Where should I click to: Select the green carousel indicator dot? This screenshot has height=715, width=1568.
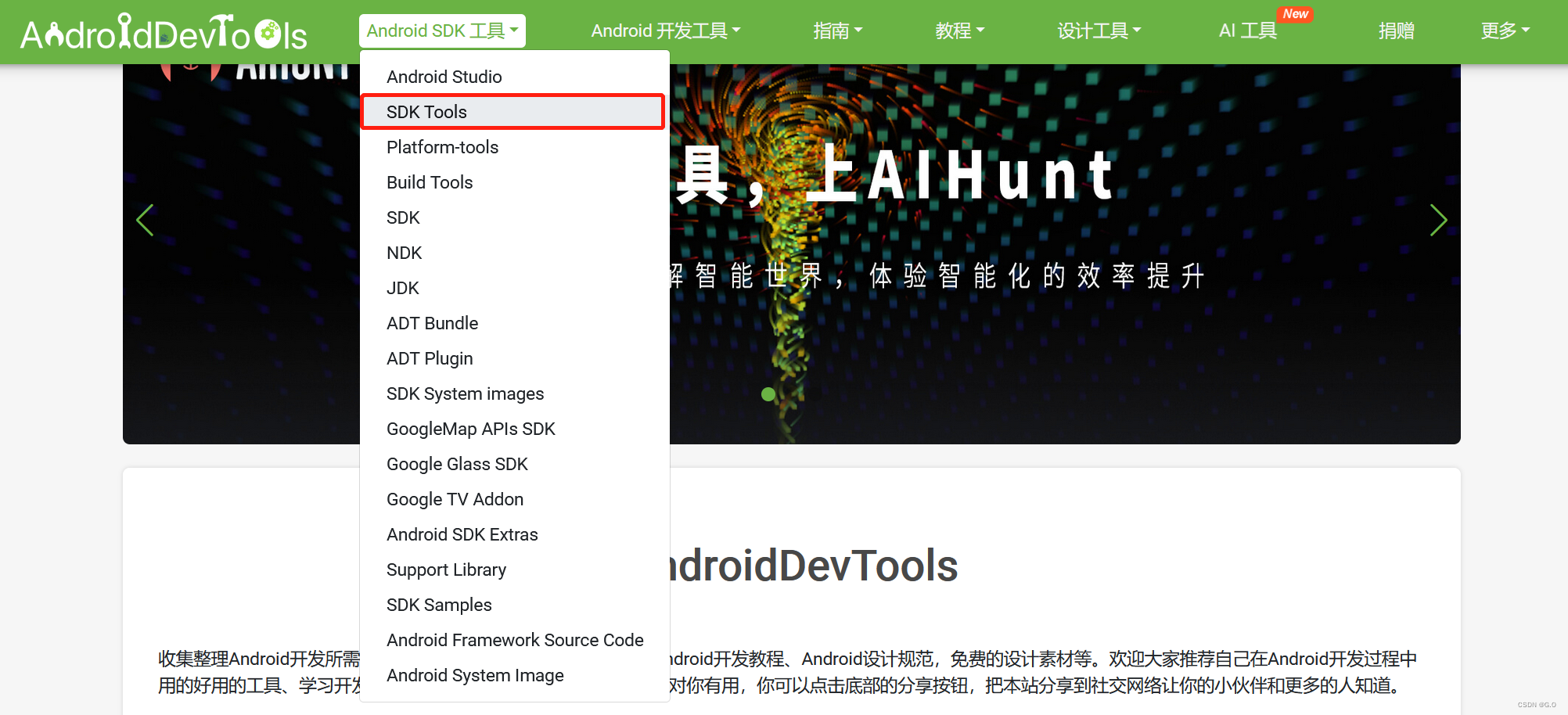coord(768,394)
